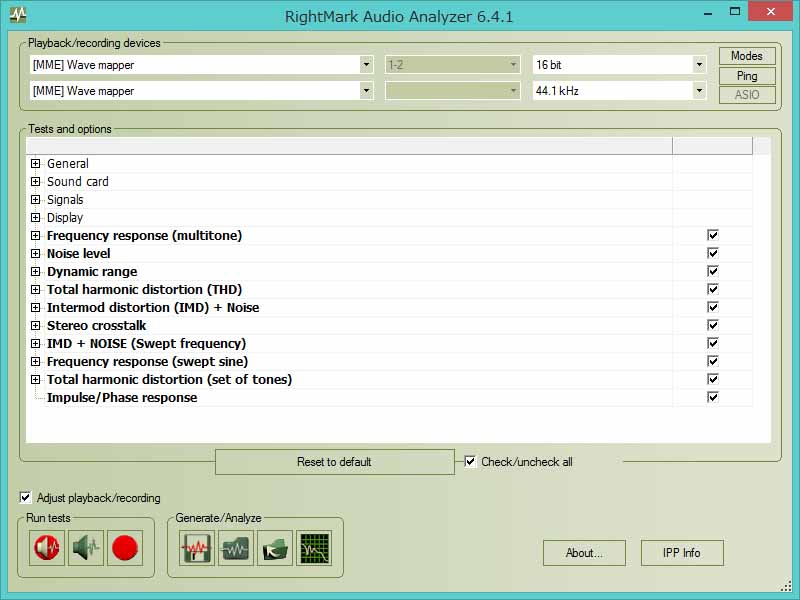The image size is (800, 600).
Task: Expand Total harmonic distortion (set of tones) node
Action: coord(35,380)
